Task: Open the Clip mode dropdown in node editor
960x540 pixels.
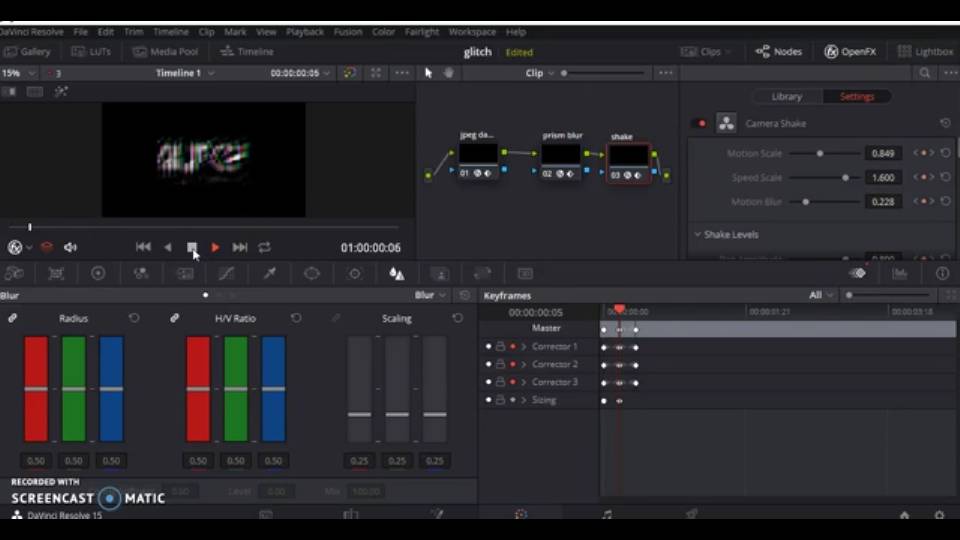Action: pos(539,73)
